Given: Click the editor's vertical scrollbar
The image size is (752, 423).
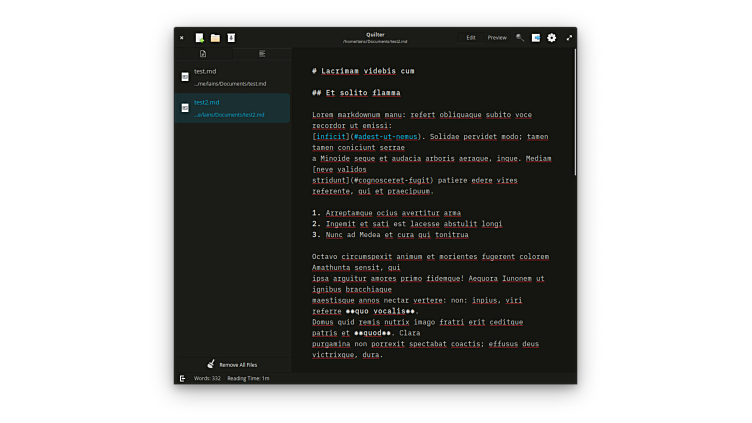Looking at the screenshot, I should 575,112.
